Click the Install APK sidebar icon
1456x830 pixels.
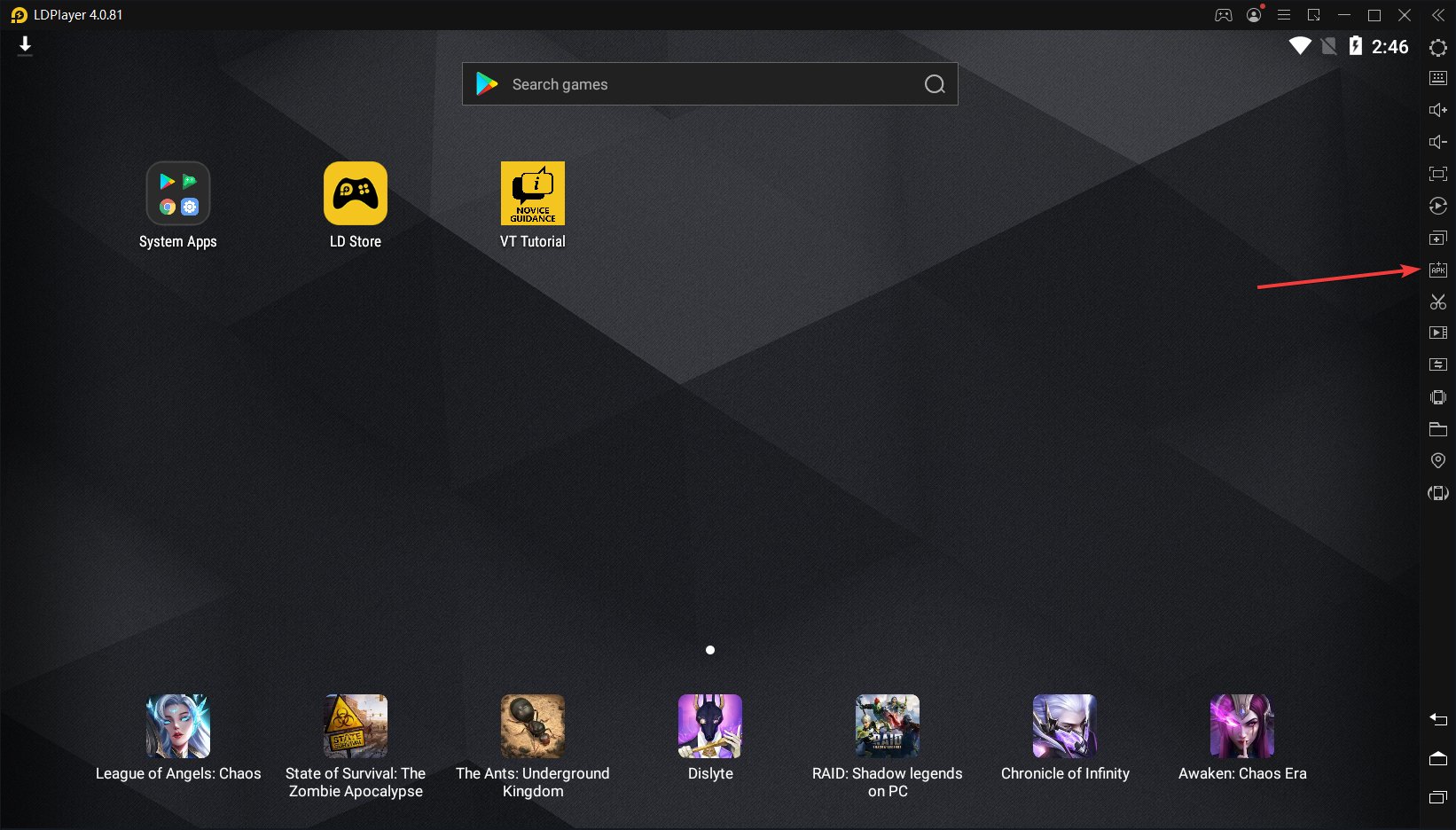pos(1438,270)
